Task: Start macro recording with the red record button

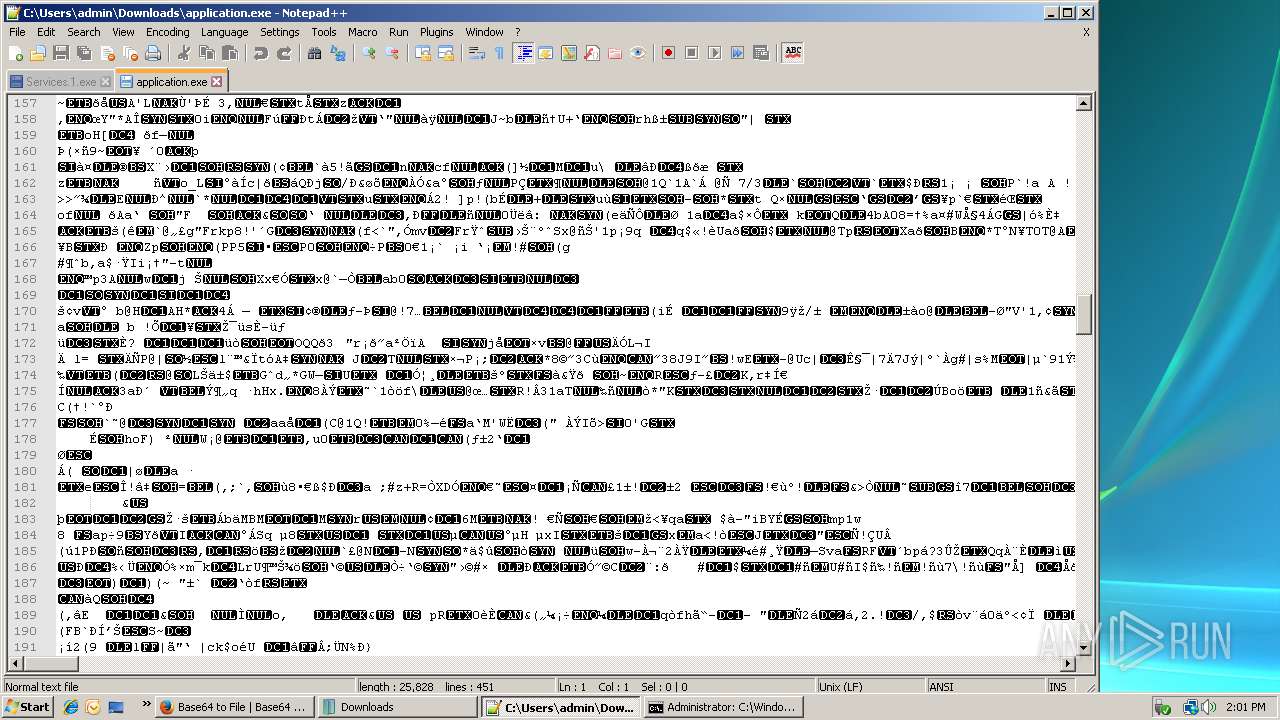Action: tap(668, 53)
